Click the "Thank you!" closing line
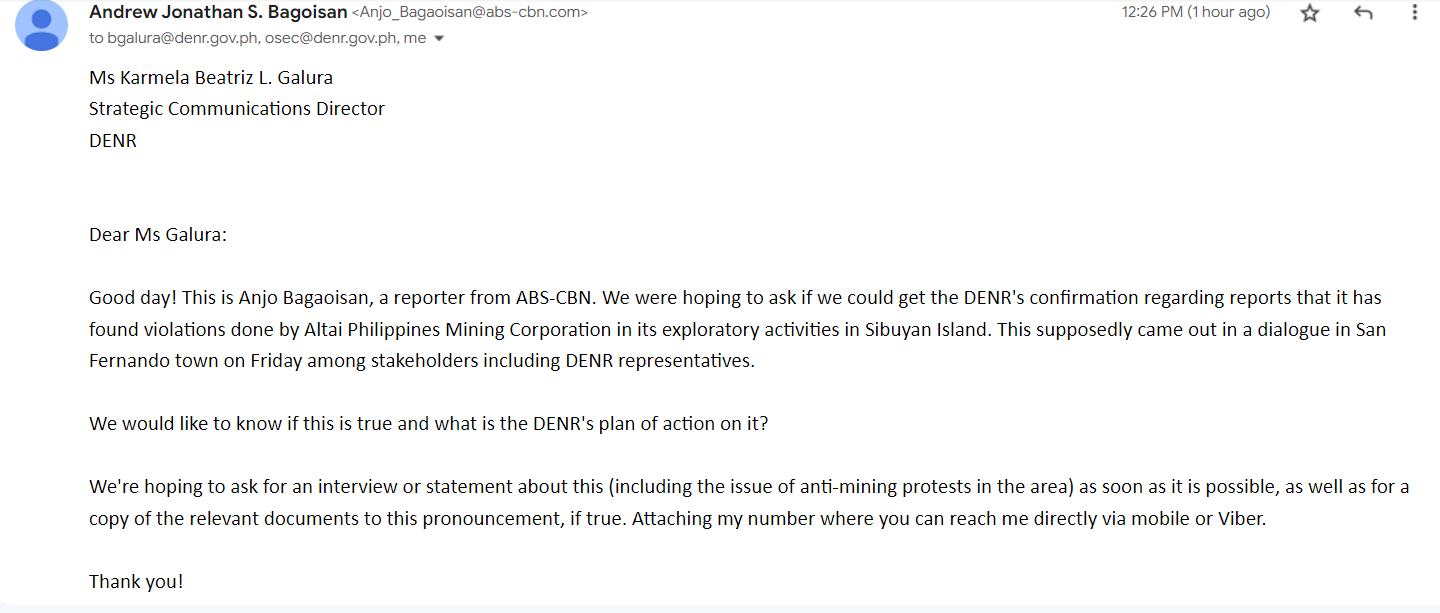The width and height of the screenshot is (1440, 613). pos(136,581)
